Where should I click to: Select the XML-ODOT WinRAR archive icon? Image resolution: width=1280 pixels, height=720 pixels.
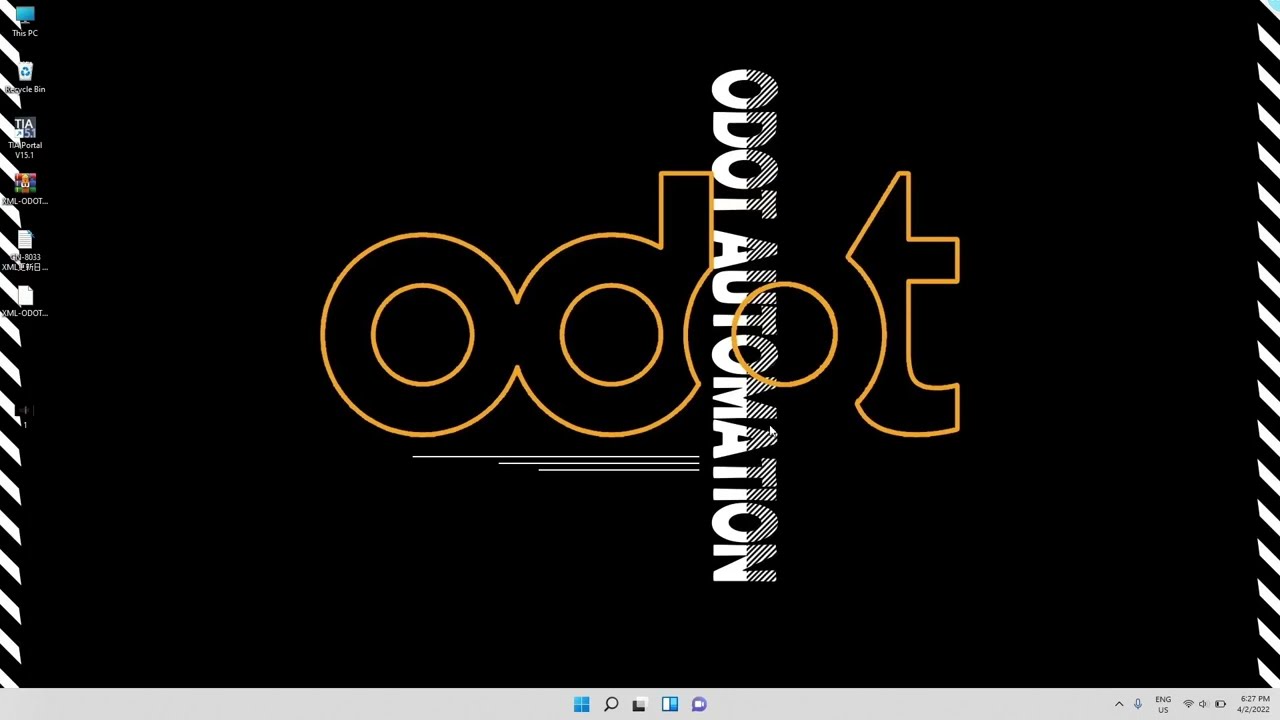click(25, 190)
